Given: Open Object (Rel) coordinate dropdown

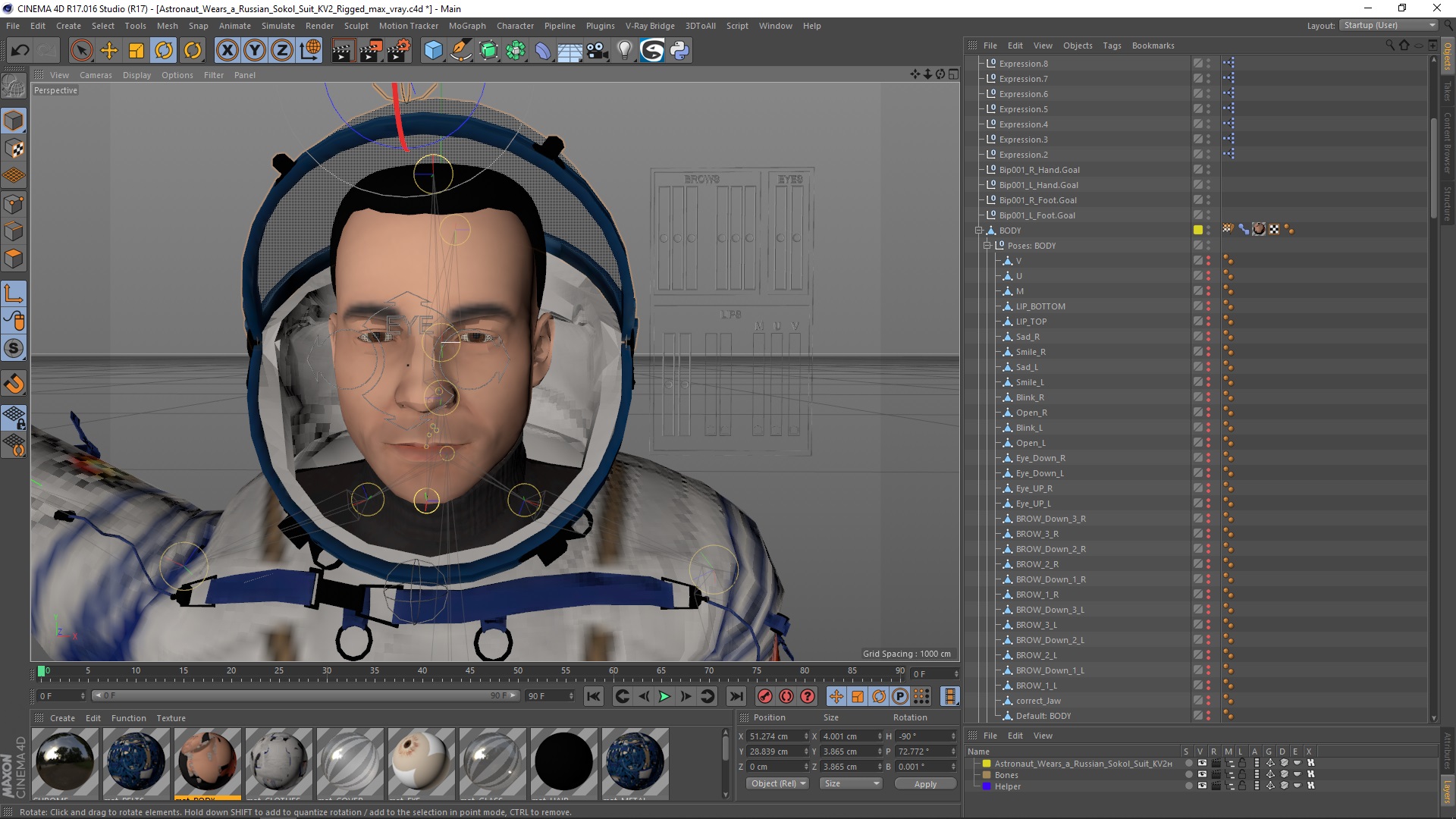Looking at the screenshot, I should [x=777, y=783].
